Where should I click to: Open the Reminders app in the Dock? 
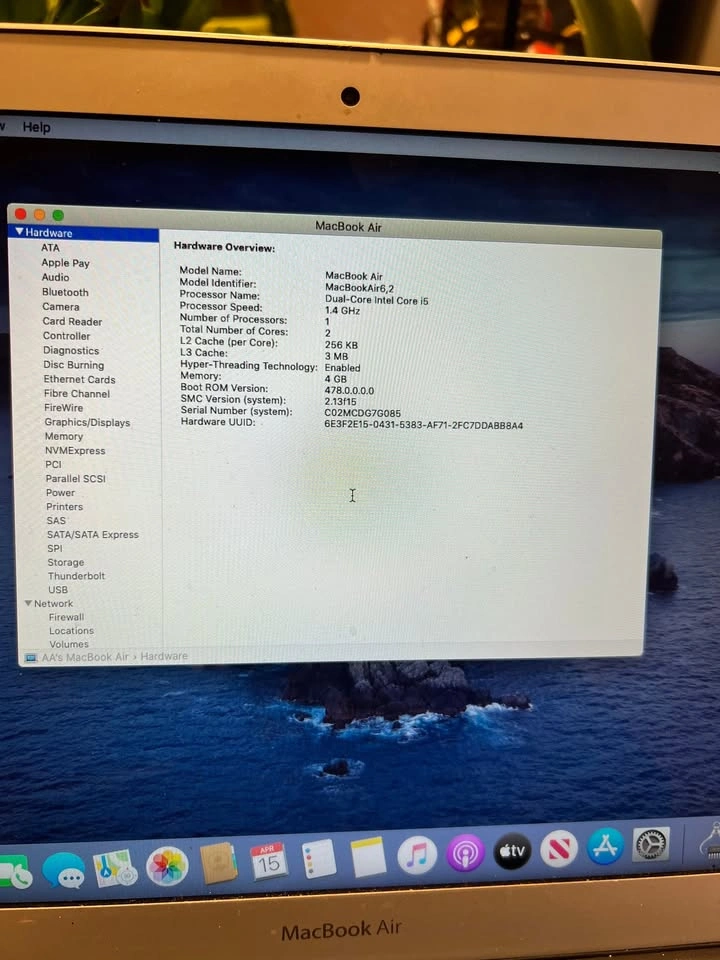click(319, 858)
